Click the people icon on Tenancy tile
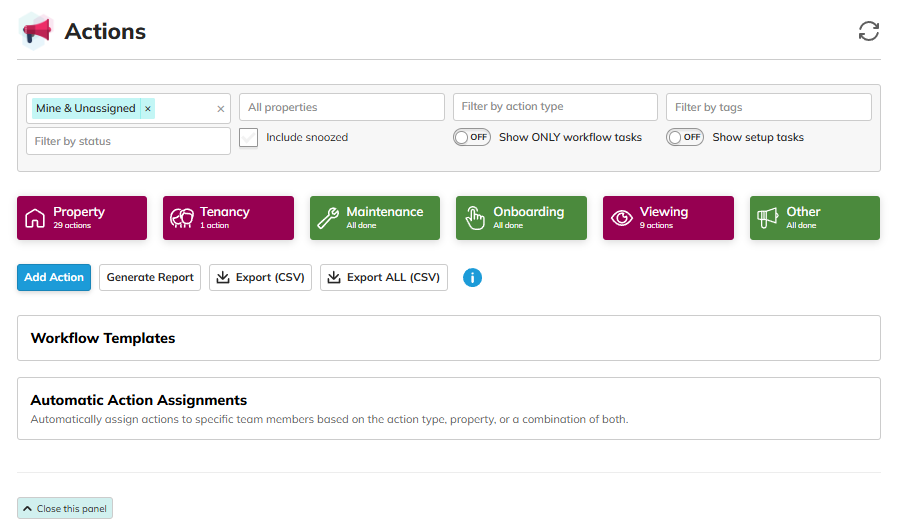The image size is (899, 523). 182,218
